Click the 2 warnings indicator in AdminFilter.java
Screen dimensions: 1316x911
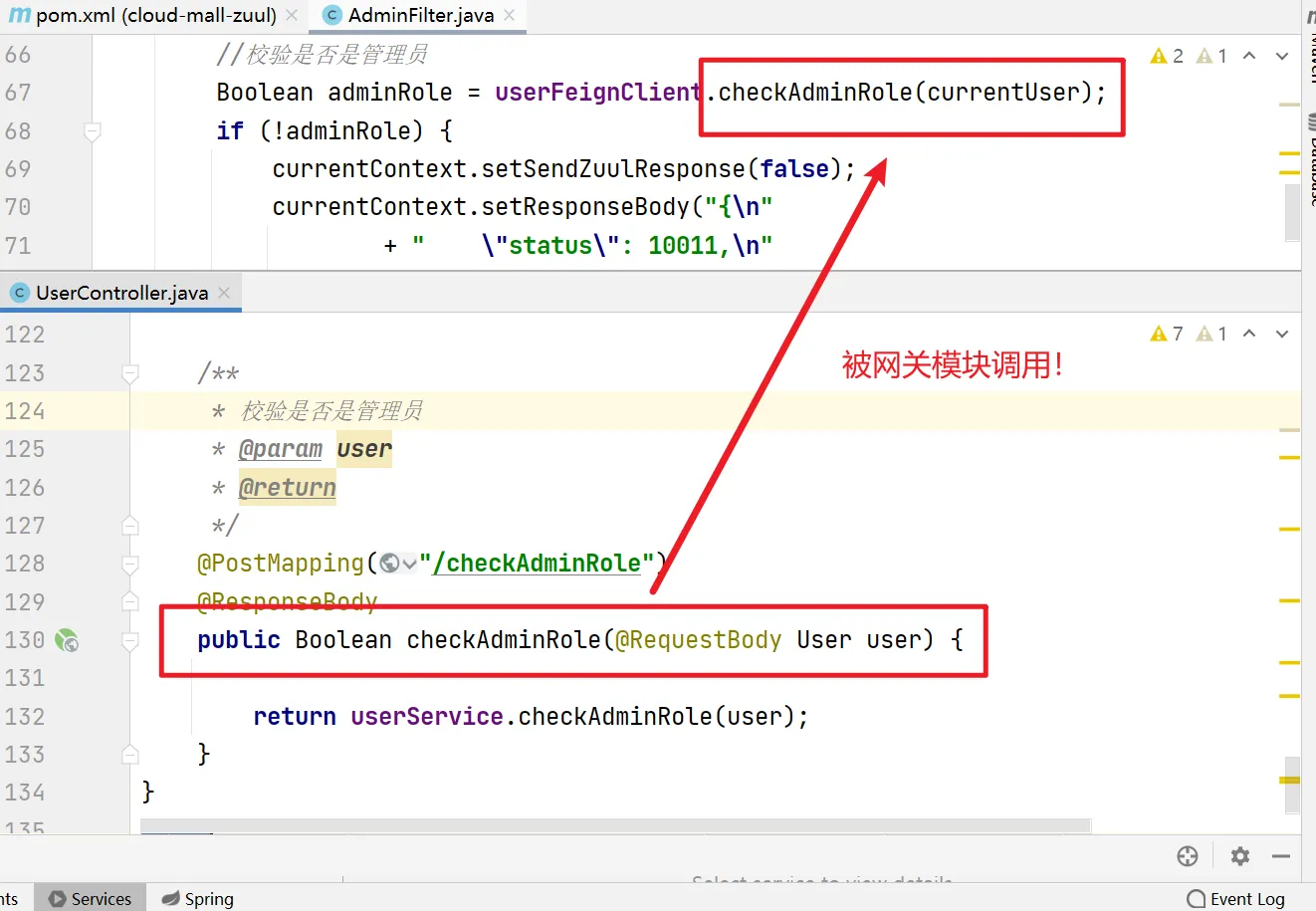coord(1167,56)
